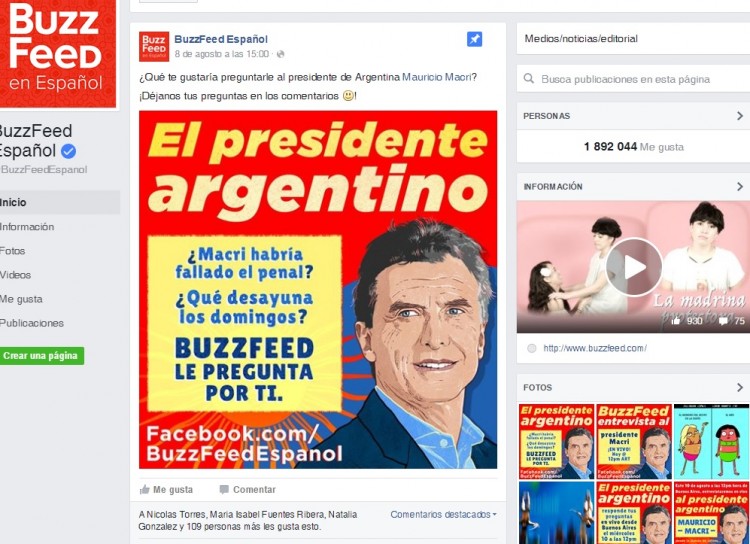Click the magnifier icon in the search box
750x544 pixels.
click(529, 78)
